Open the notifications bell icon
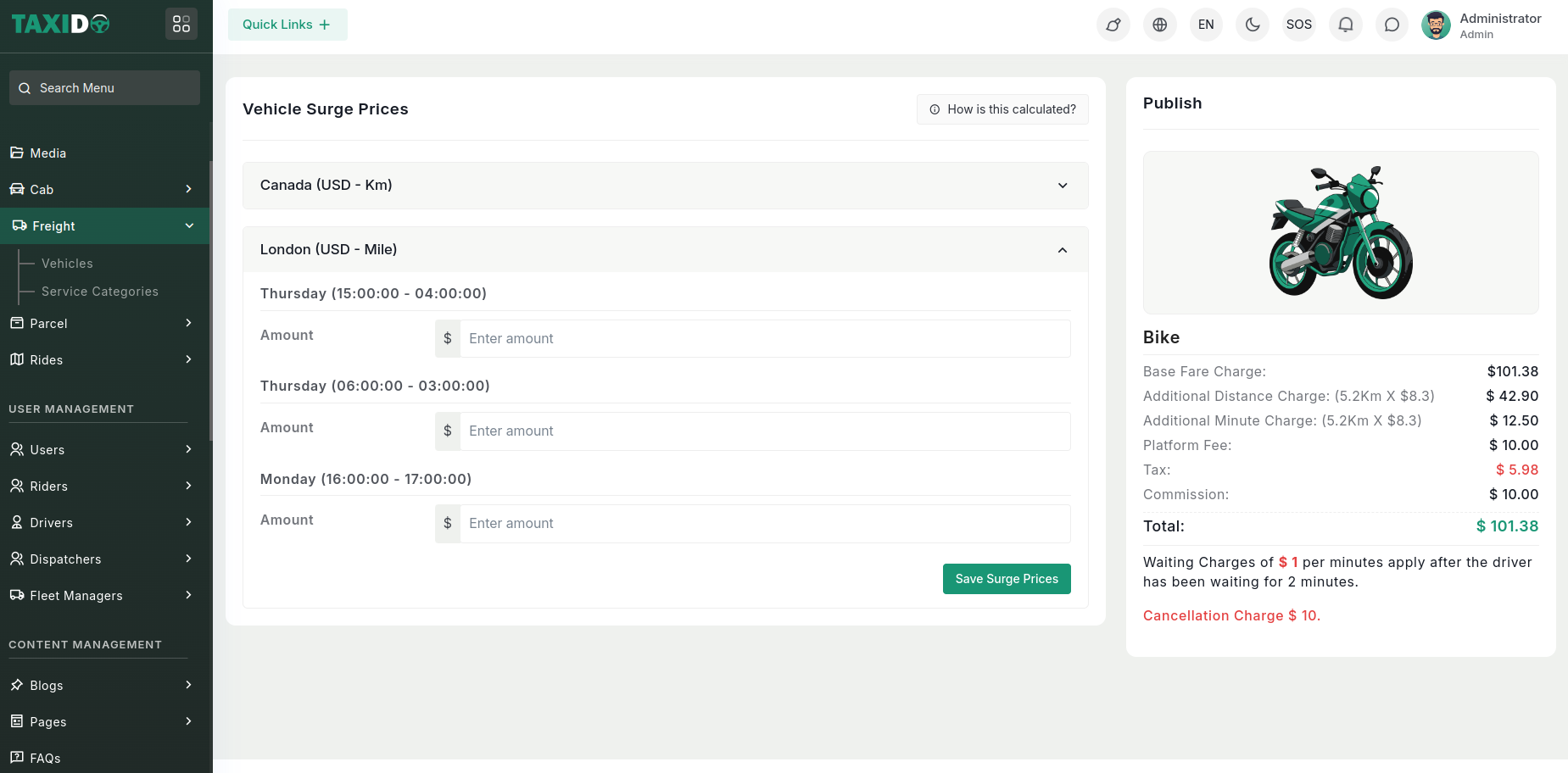 [x=1345, y=25]
